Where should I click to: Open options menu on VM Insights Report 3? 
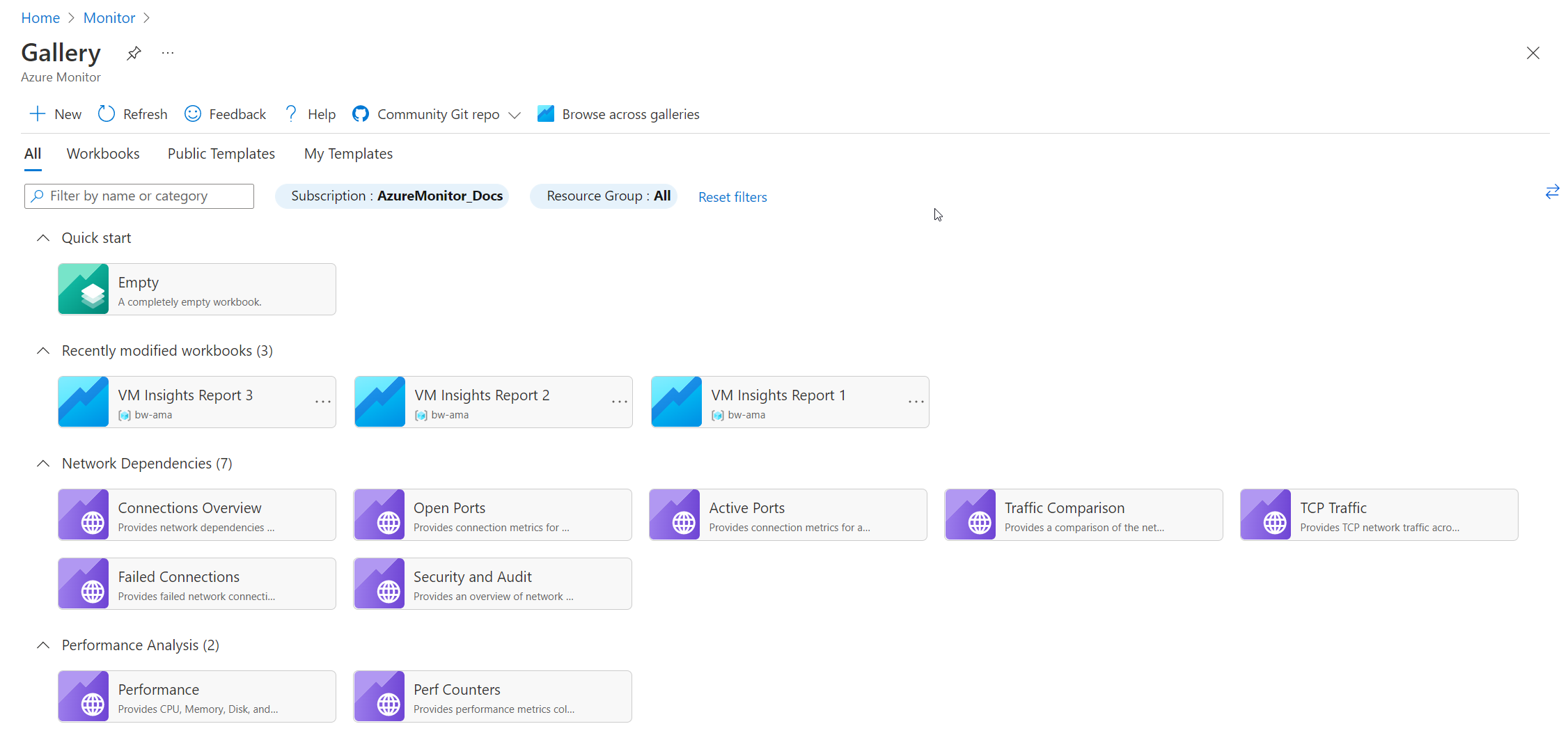pyautogui.click(x=322, y=402)
